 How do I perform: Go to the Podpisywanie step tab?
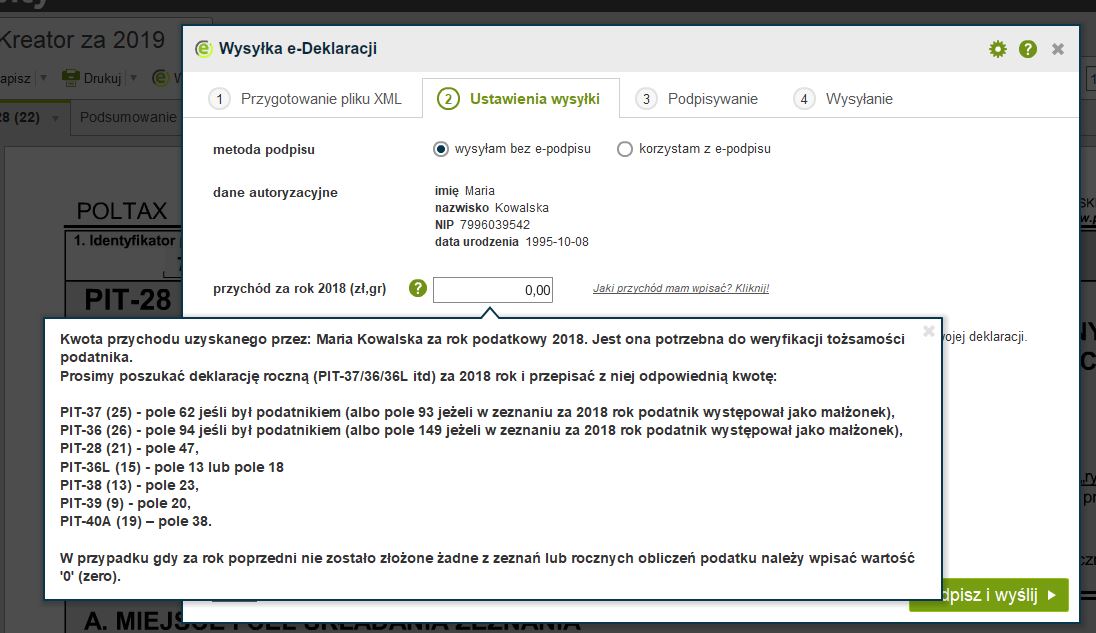[x=712, y=99]
